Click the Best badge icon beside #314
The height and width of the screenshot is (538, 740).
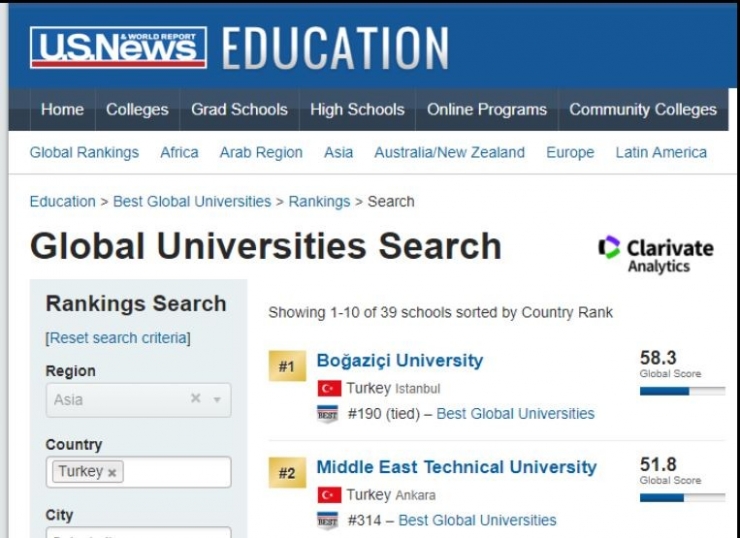coord(328,521)
